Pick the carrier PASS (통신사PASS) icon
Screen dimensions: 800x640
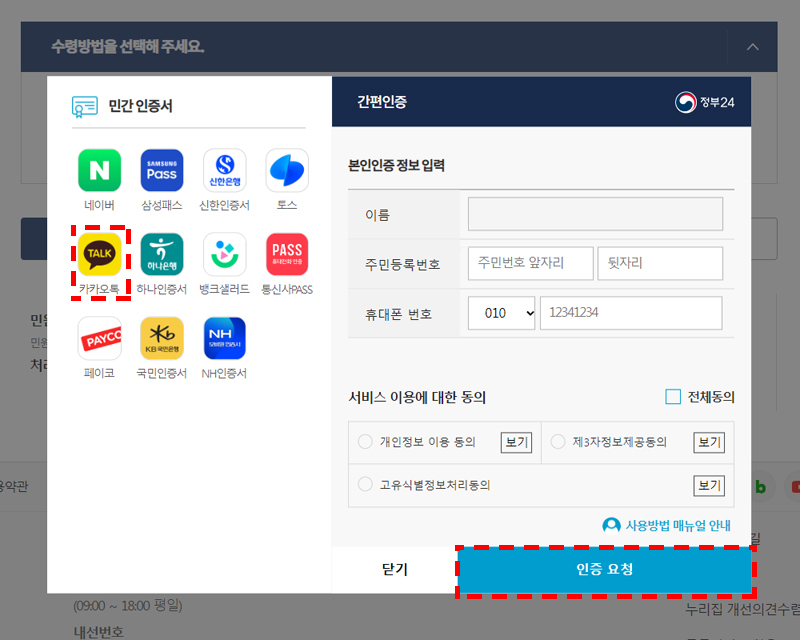(x=287, y=254)
